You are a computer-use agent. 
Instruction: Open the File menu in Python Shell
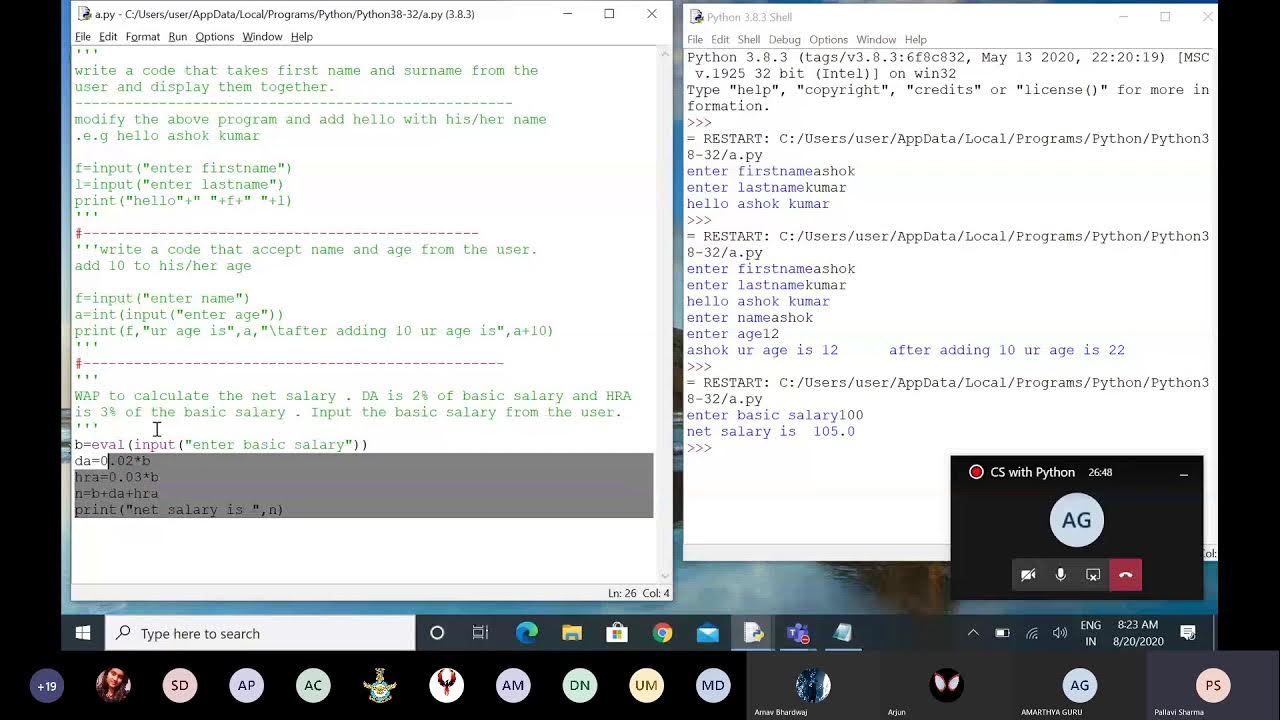695,40
